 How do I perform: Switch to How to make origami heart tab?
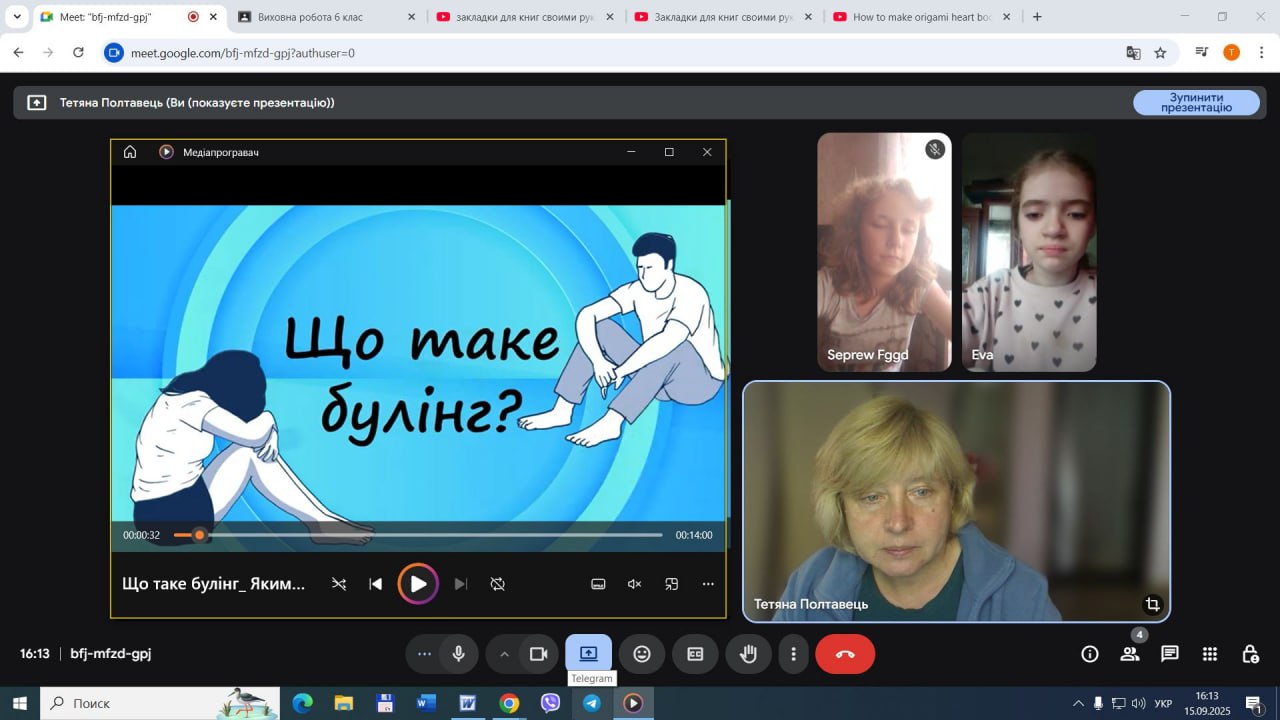[920, 17]
